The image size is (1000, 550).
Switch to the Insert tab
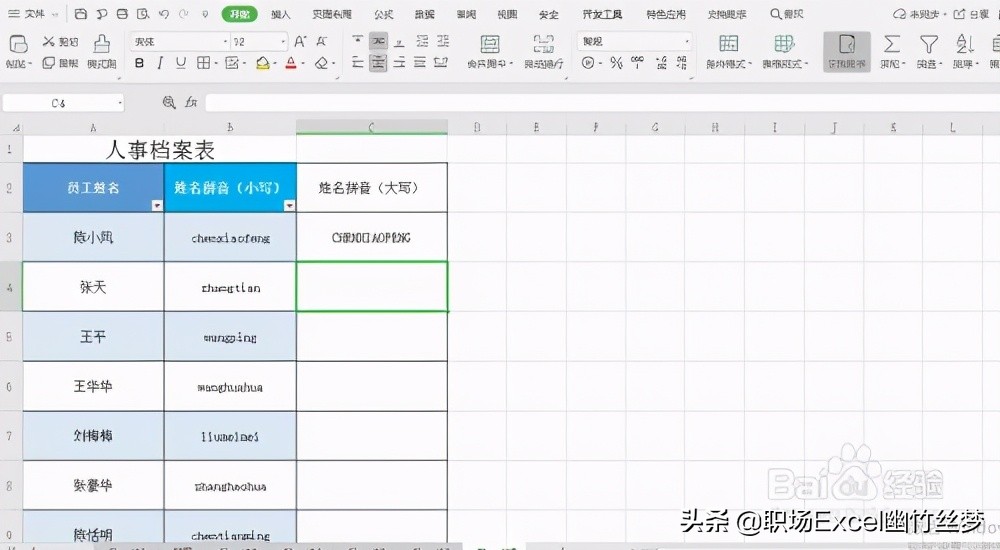pos(281,14)
